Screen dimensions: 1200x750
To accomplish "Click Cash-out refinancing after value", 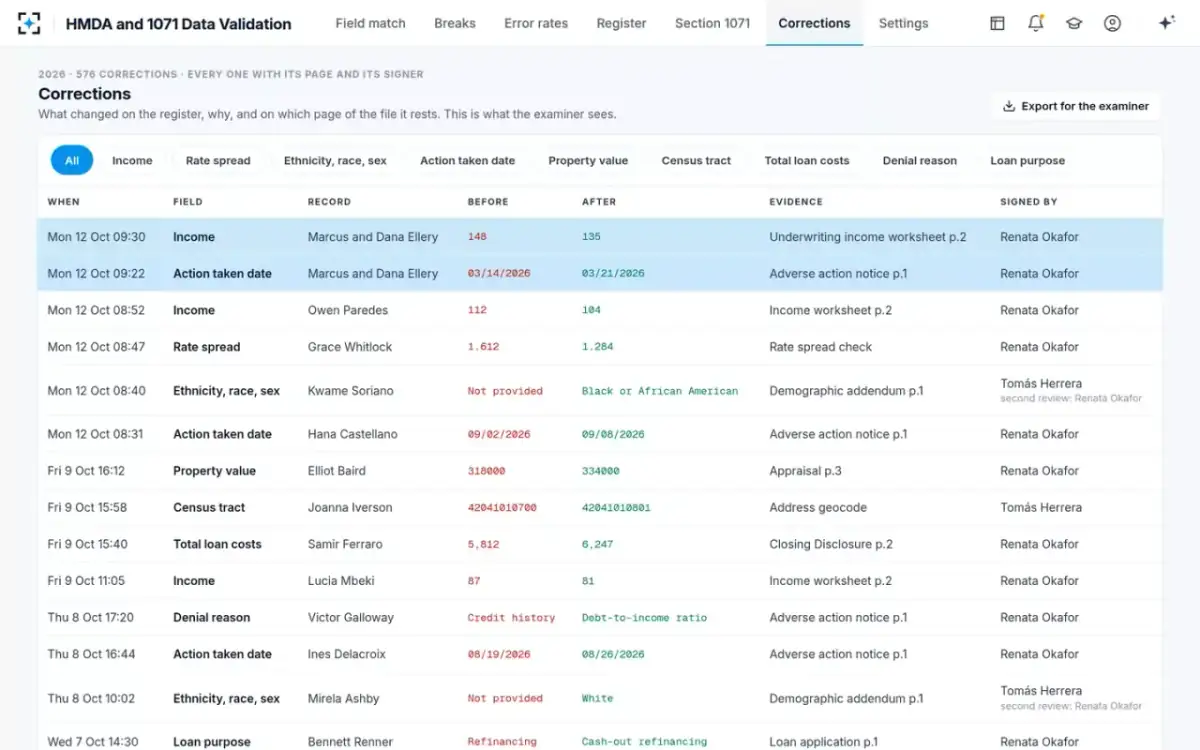I will pos(644,742).
